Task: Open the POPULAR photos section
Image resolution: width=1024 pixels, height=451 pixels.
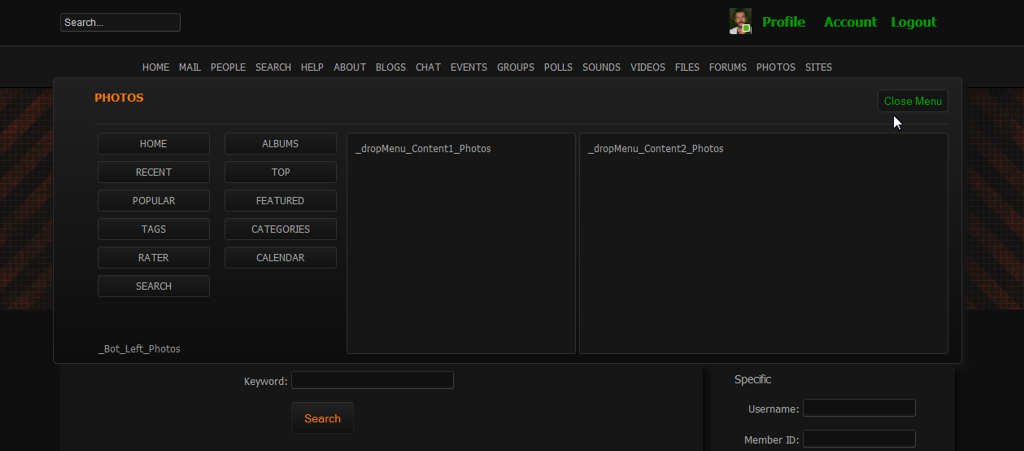Action: point(153,201)
